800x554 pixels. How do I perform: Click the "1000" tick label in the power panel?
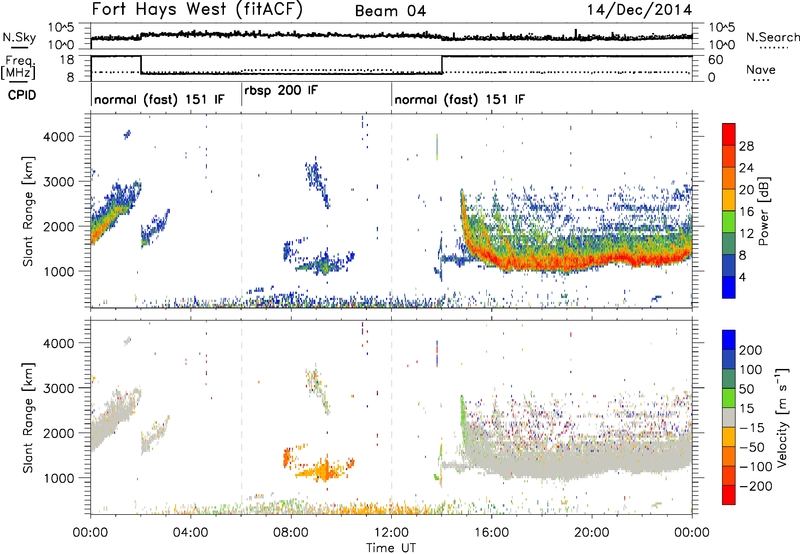pyautogui.click(x=58, y=271)
